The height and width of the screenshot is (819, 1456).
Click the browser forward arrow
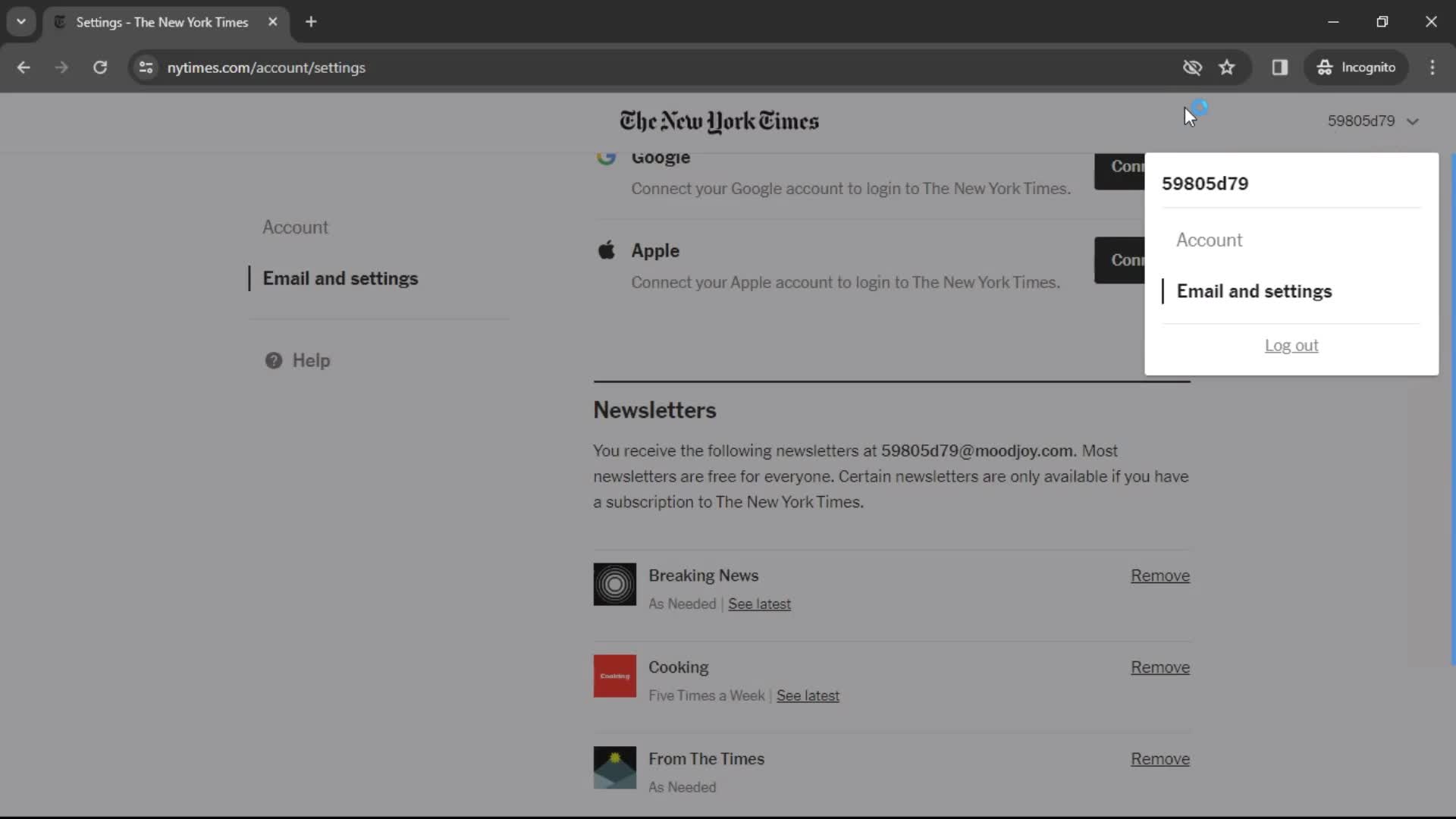point(61,67)
